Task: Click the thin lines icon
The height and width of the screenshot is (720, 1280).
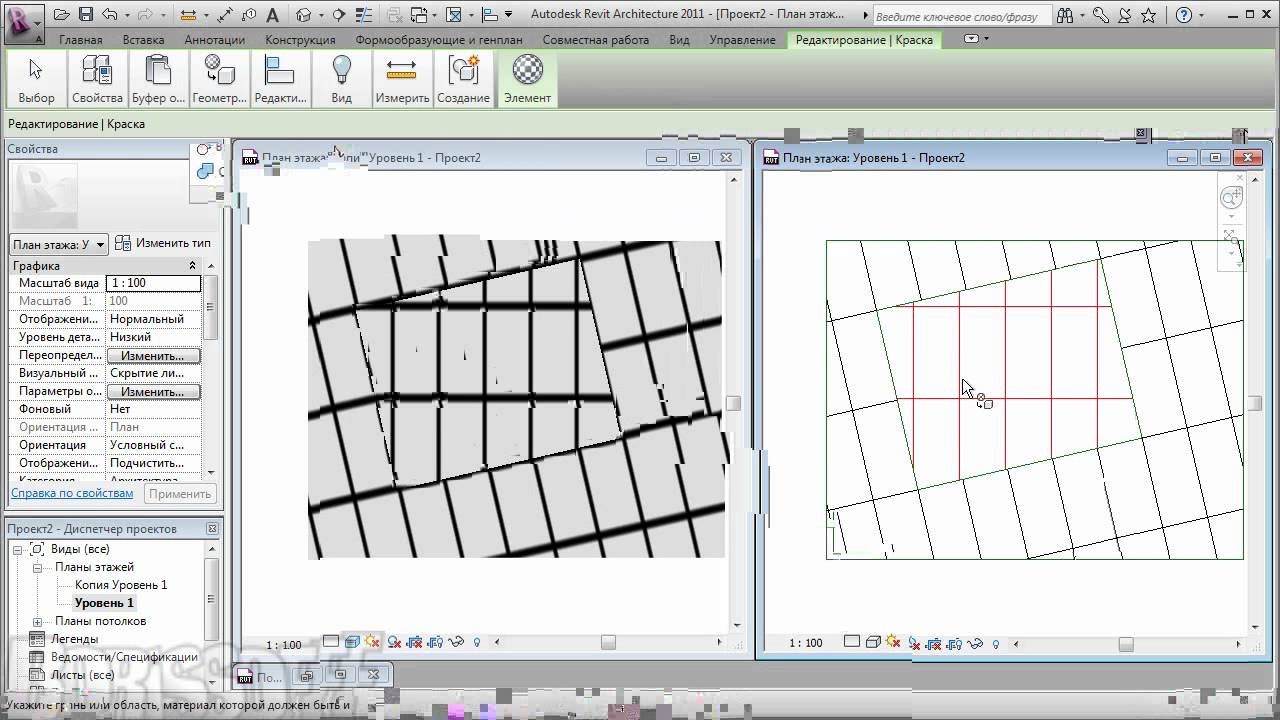Action: (364, 15)
